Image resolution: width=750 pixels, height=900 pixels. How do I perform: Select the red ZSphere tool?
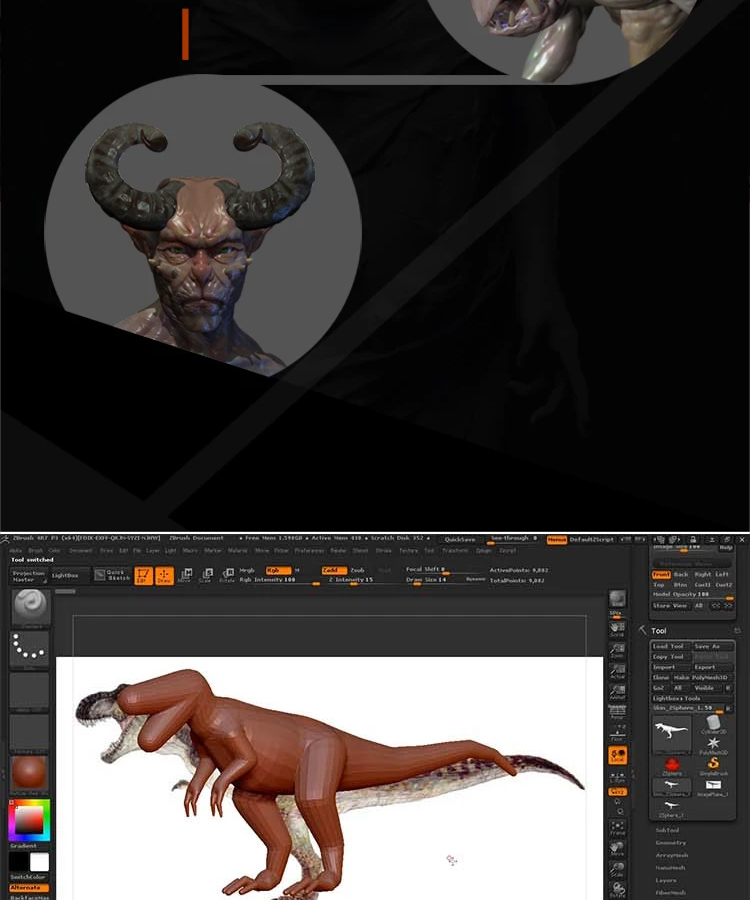(x=672, y=766)
